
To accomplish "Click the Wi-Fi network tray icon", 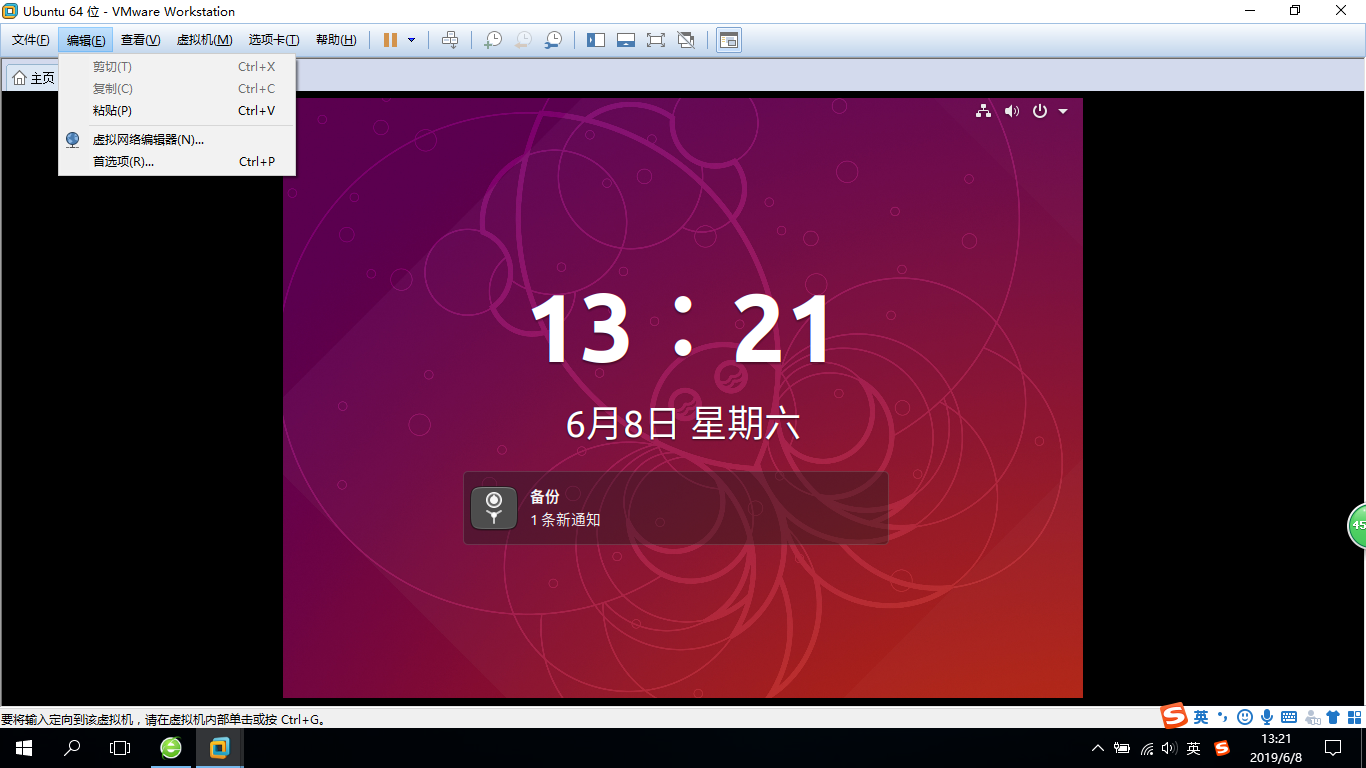I will (1146, 748).
